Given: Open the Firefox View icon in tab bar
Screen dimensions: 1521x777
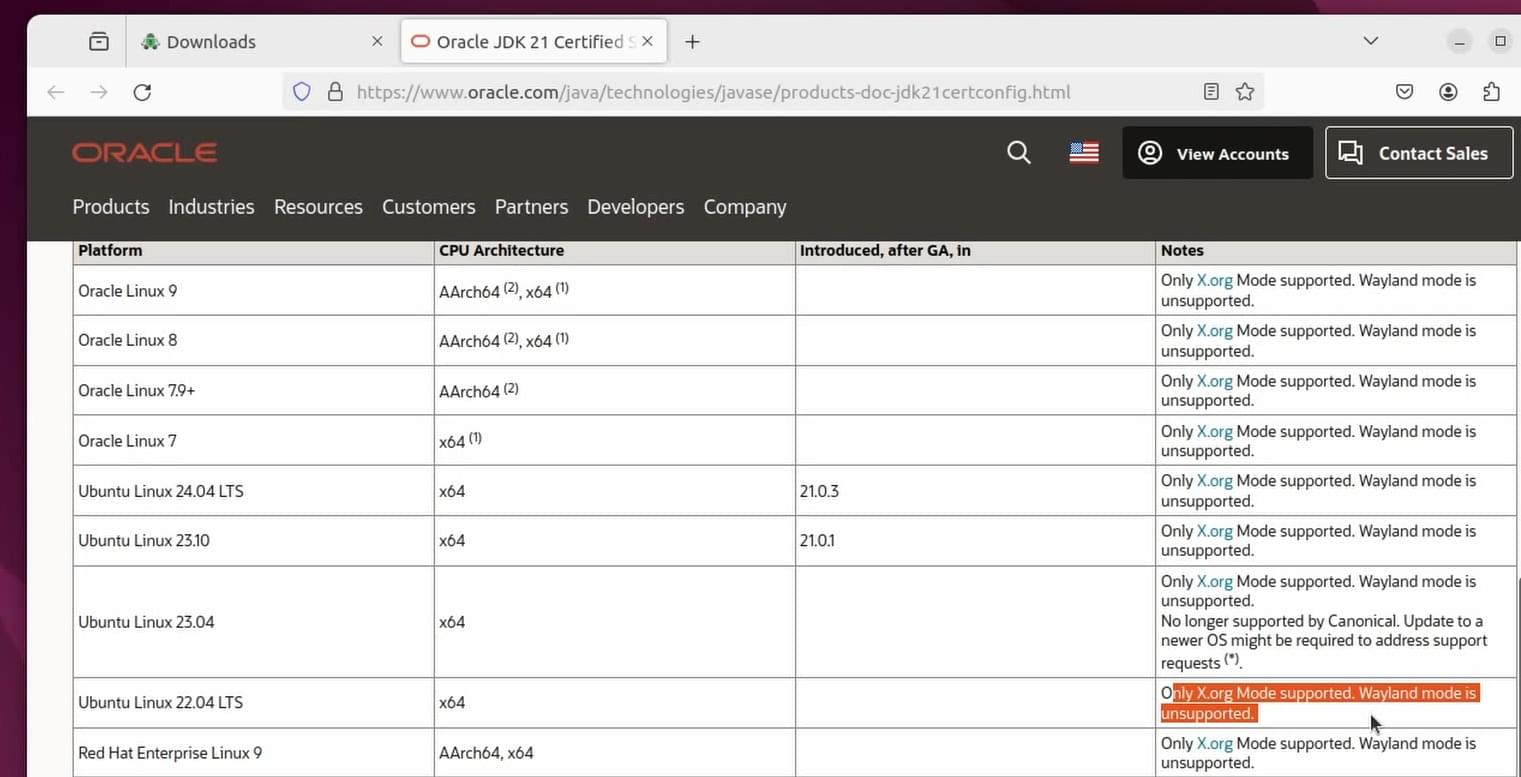Looking at the screenshot, I should [99, 41].
